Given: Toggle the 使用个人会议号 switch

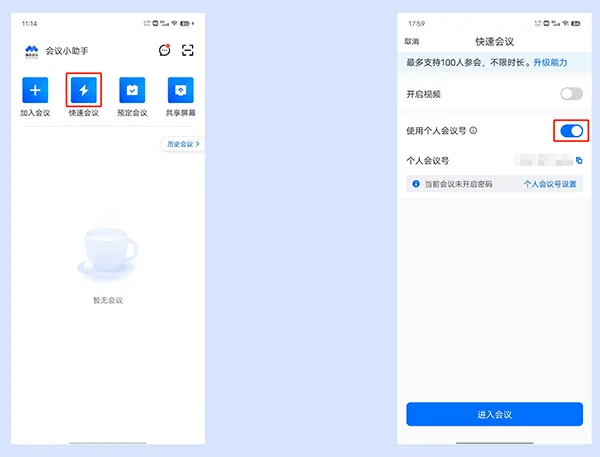Looking at the screenshot, I should coord(571,131).
